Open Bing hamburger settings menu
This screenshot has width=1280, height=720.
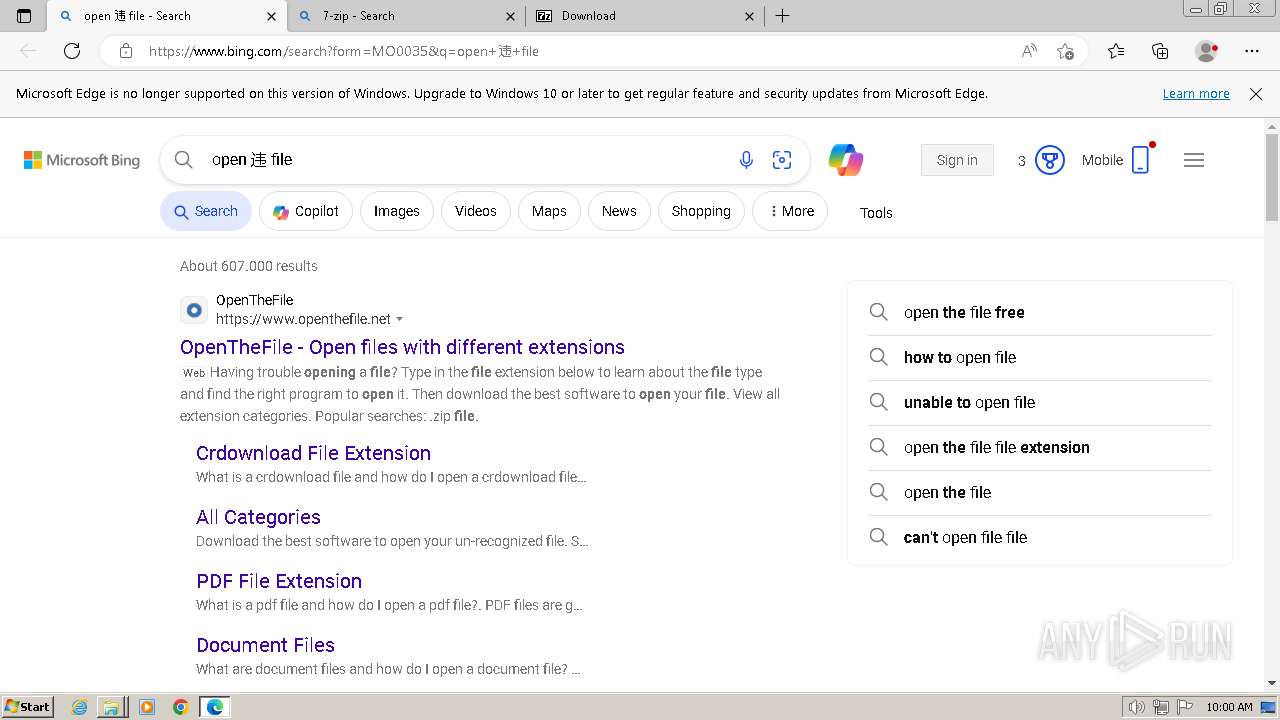(1194, 160)
